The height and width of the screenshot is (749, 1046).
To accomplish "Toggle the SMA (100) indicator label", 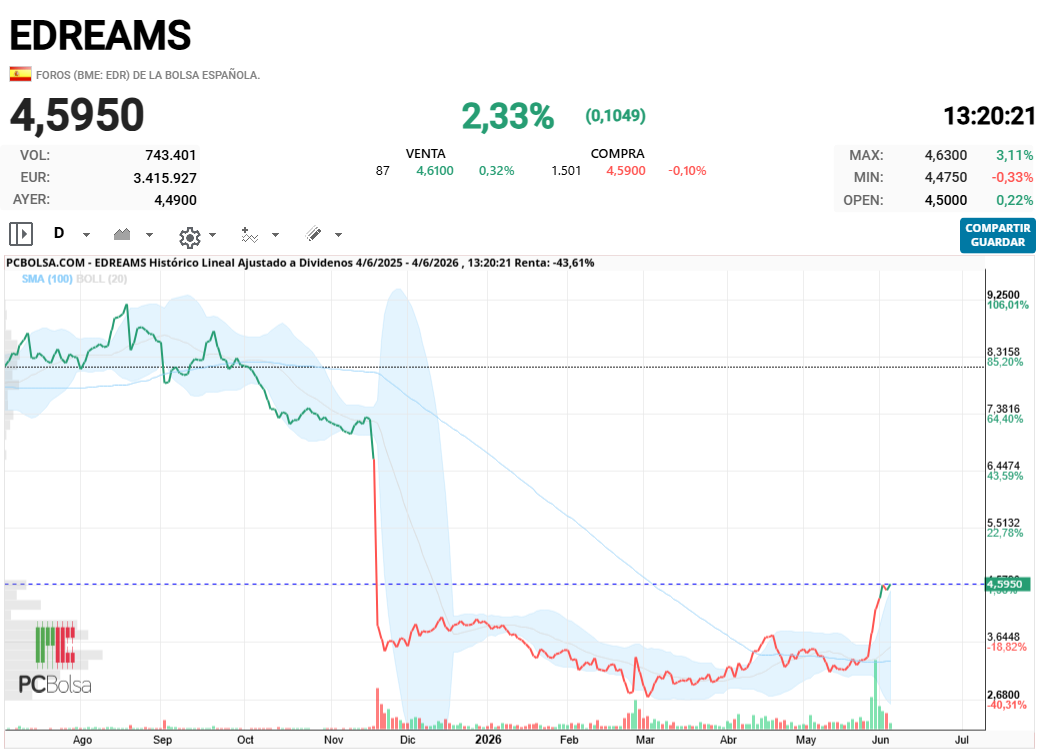I will click(47, 279).
